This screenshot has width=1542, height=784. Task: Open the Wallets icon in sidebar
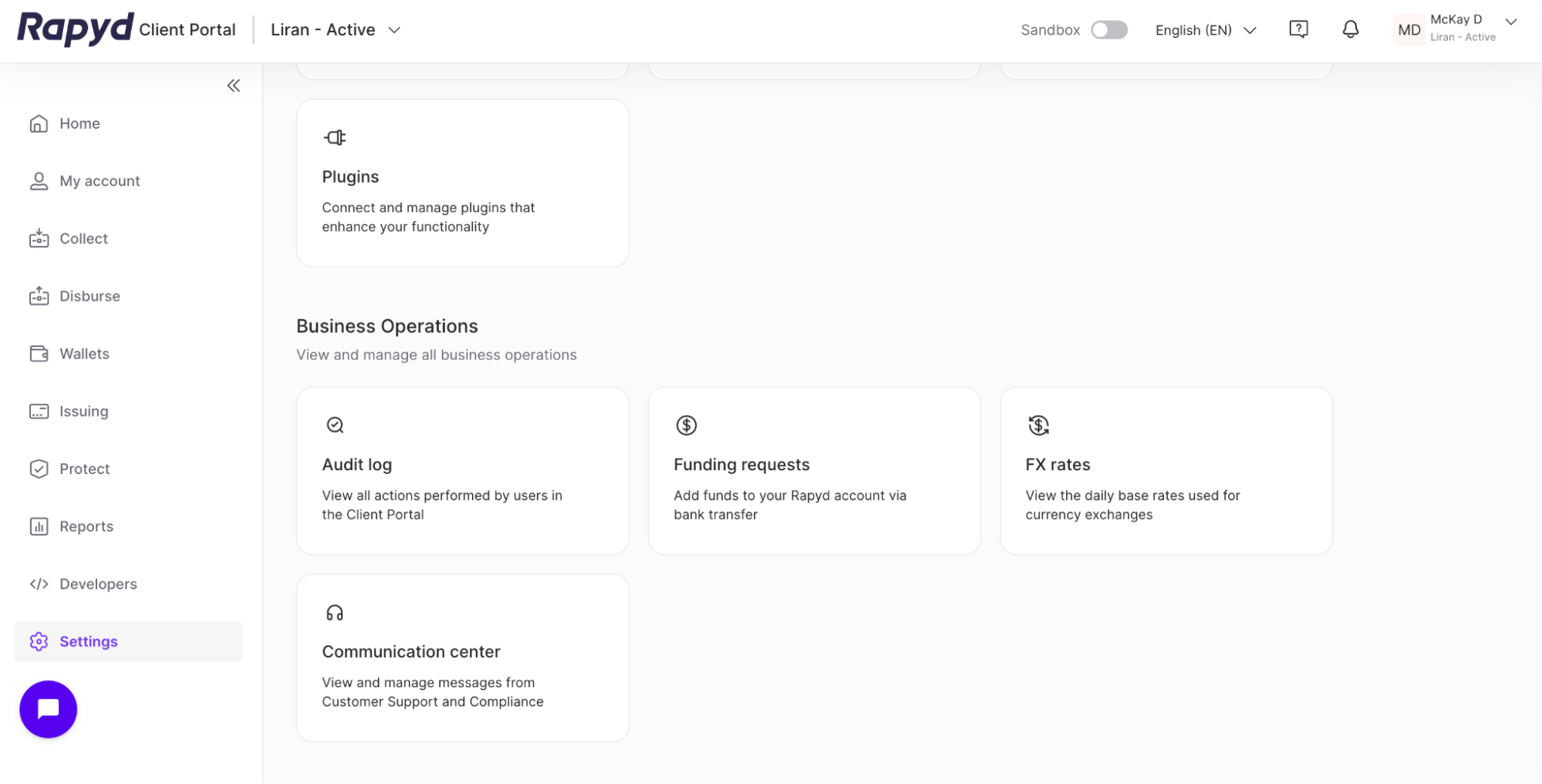pos(39,353)
